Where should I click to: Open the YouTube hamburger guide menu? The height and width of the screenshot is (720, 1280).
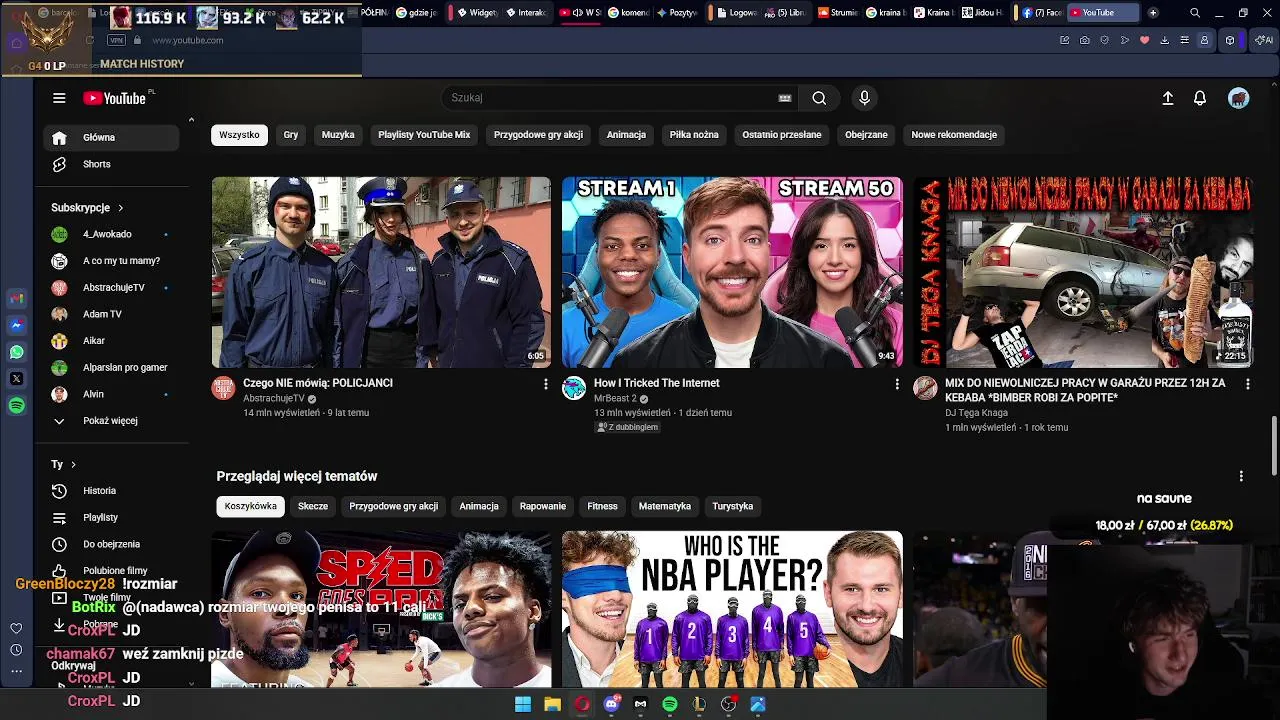pos(59,98)
